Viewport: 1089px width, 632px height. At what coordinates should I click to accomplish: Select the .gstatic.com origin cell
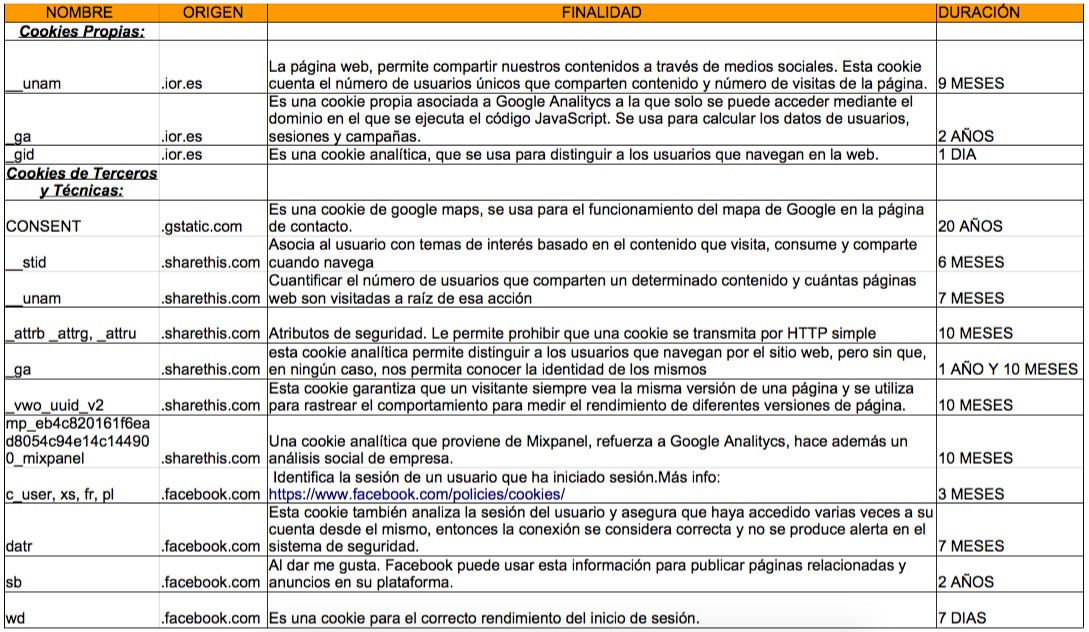203,226
